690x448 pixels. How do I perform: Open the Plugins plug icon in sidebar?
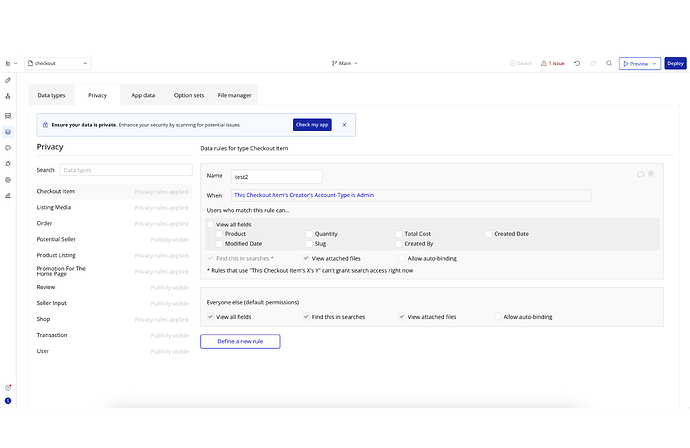[8, 164]
